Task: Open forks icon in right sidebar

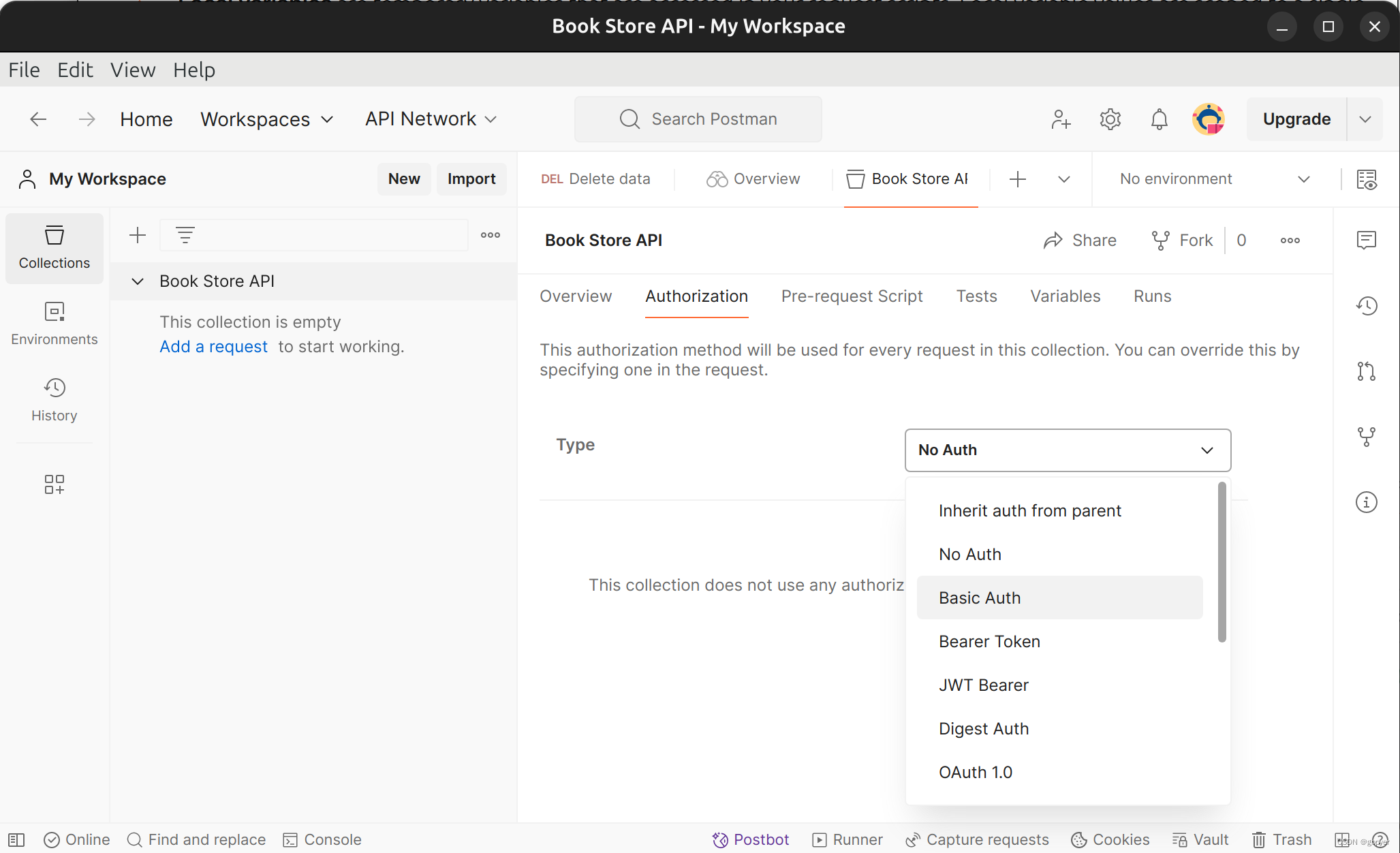Action: [1367, 437]
